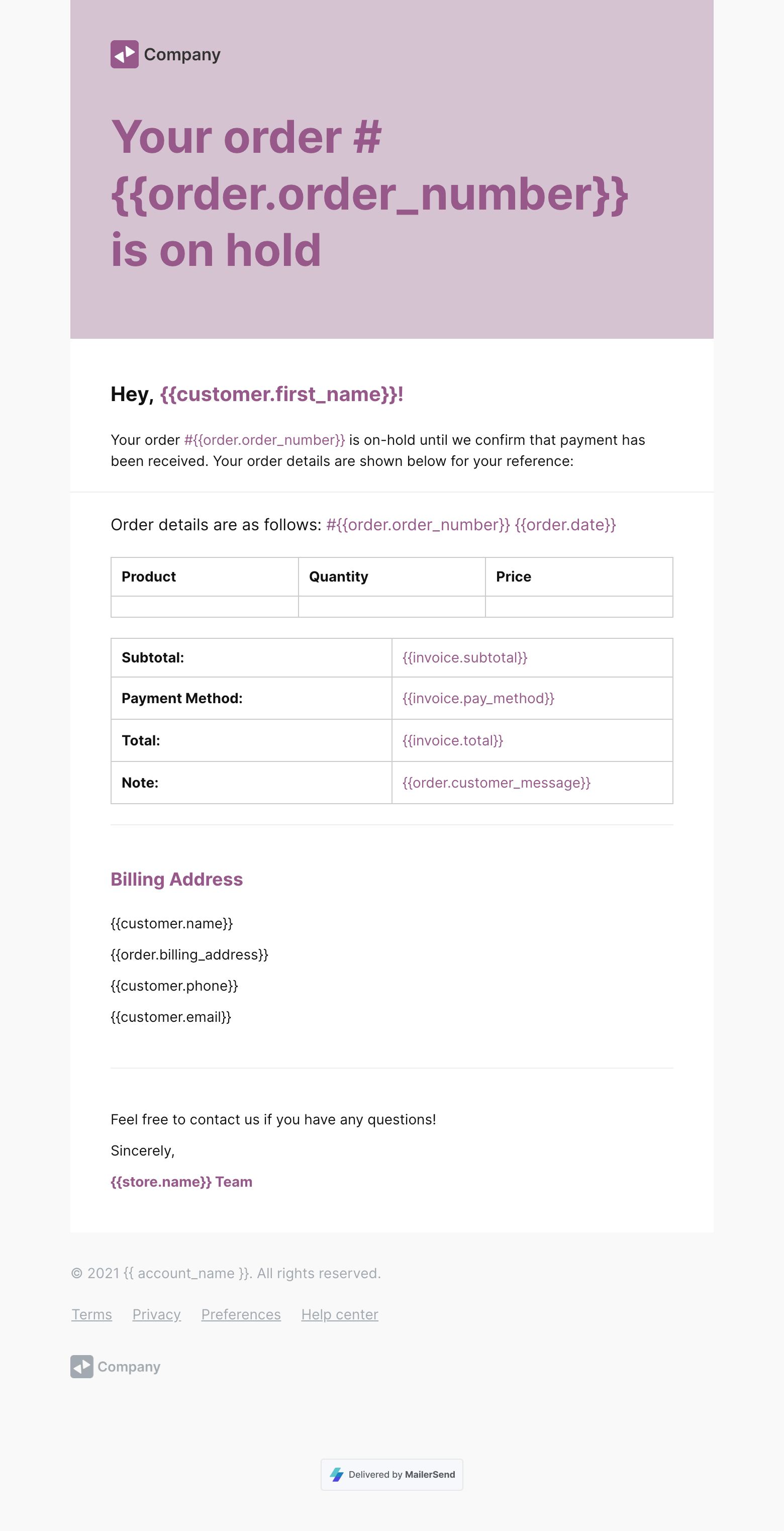784x1531 pixels.
Task: Open the Privacy link
Action: coord(156,1314)
